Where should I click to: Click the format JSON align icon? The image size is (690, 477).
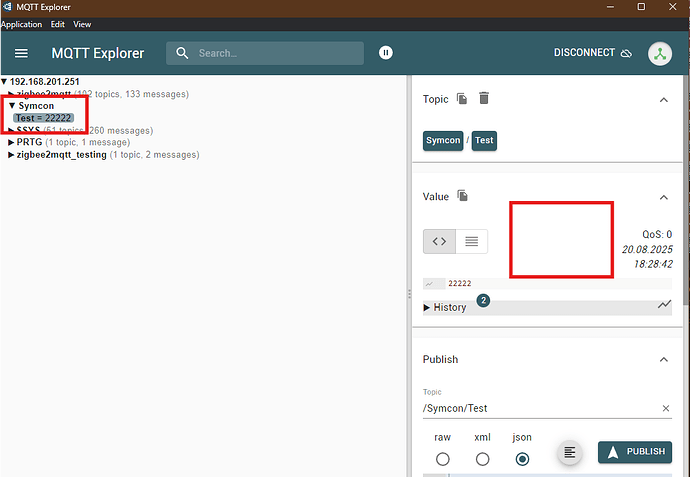569,452
